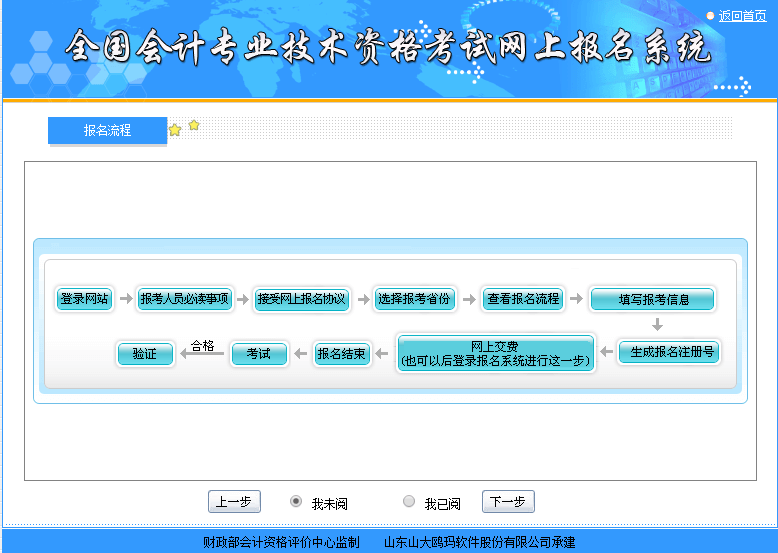This screenshot has width=778, height=553.
Task: Click the small yellow star icon
Action: click(x=194, y=125)
